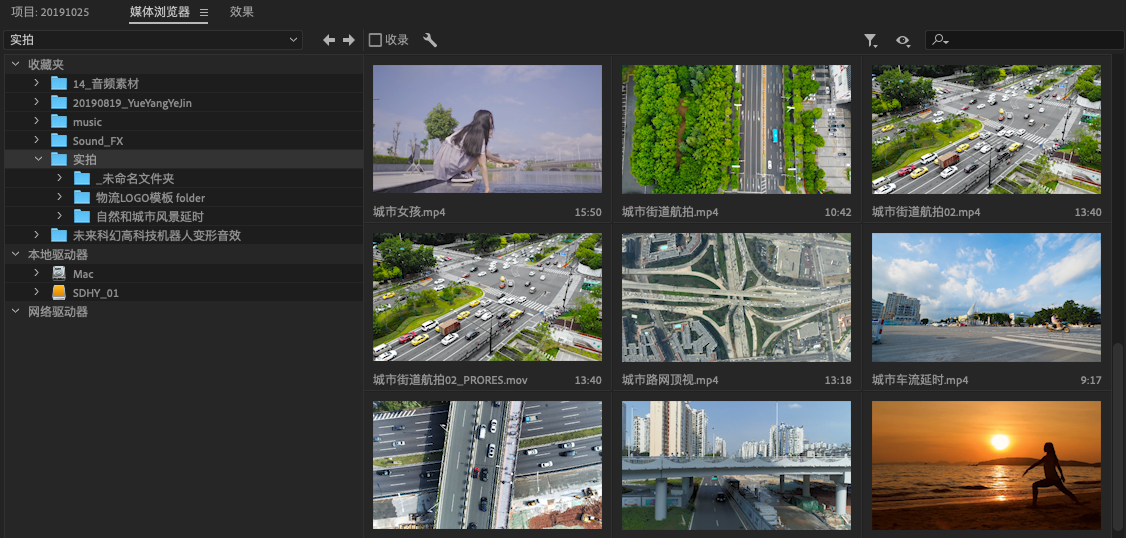The height and width of the screenshot is (538, 1126).
Task: Open the media browser panel menu icon
Action: tap(204, 13)
